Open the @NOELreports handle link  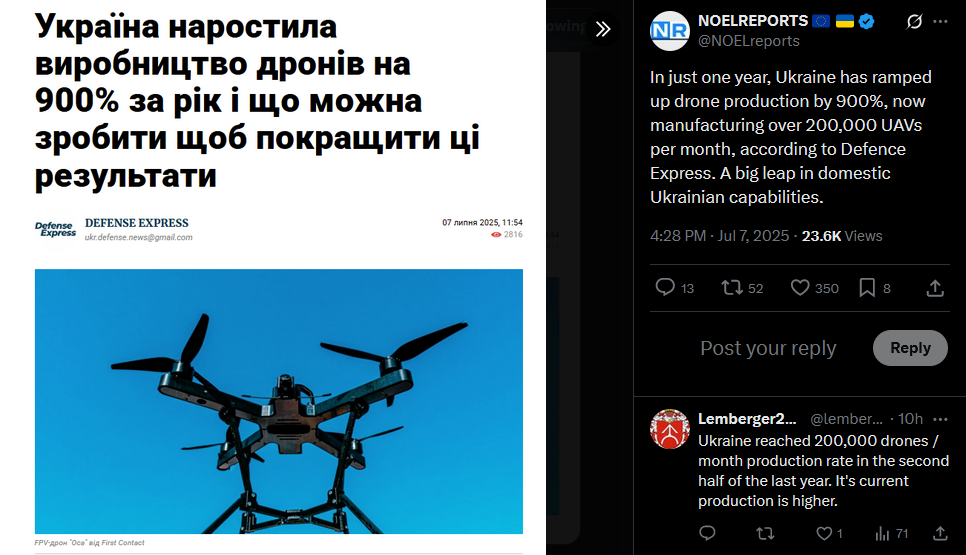pyautogui.click(x=749, y=41)
